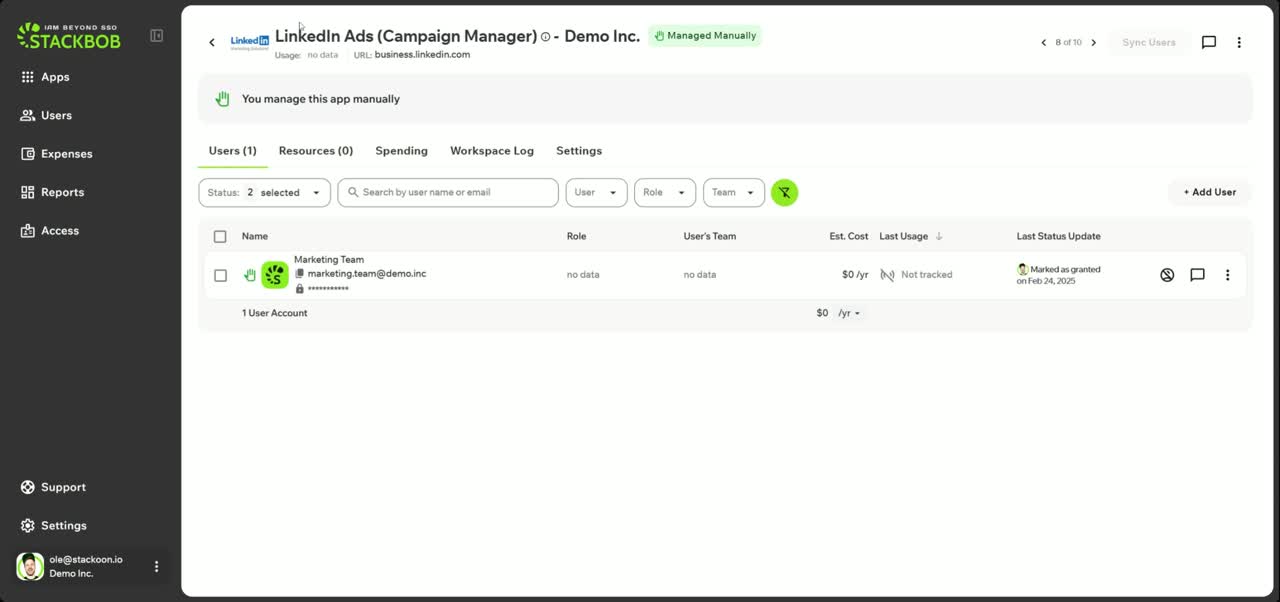The height and width of the screenshot is (602, 1280).
Task: Go to previous app with pager arrow
Action: point(1044,43)
